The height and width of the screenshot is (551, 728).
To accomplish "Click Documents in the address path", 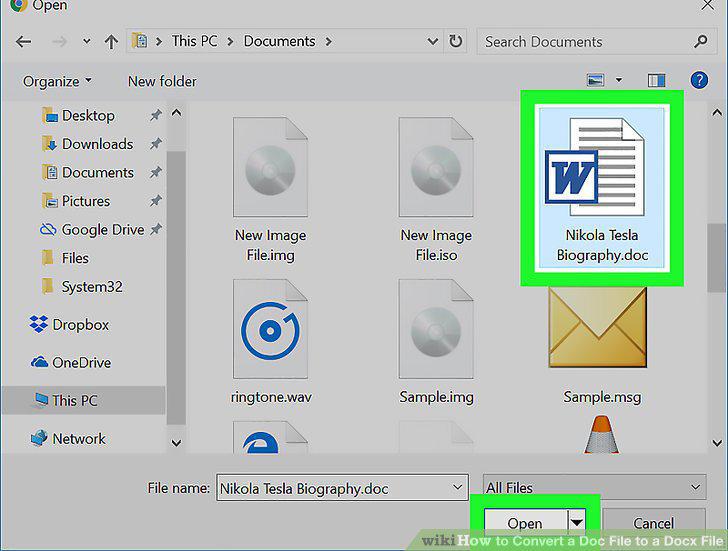I will 280,41.
